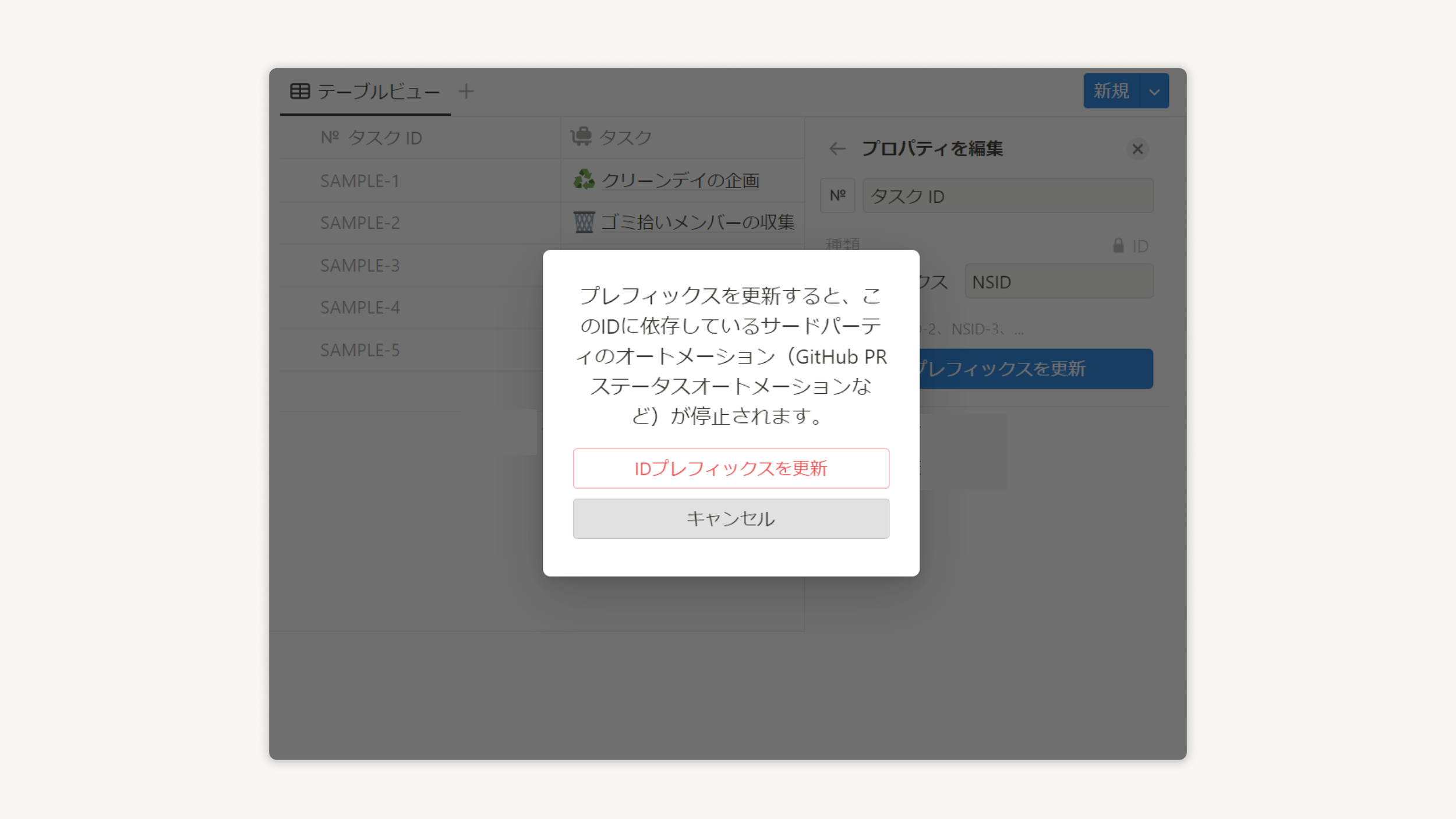Screen dimensions: 1456x819
Task: Expand the 新規 button dropdown arrow
Action: coord(1154,91)
